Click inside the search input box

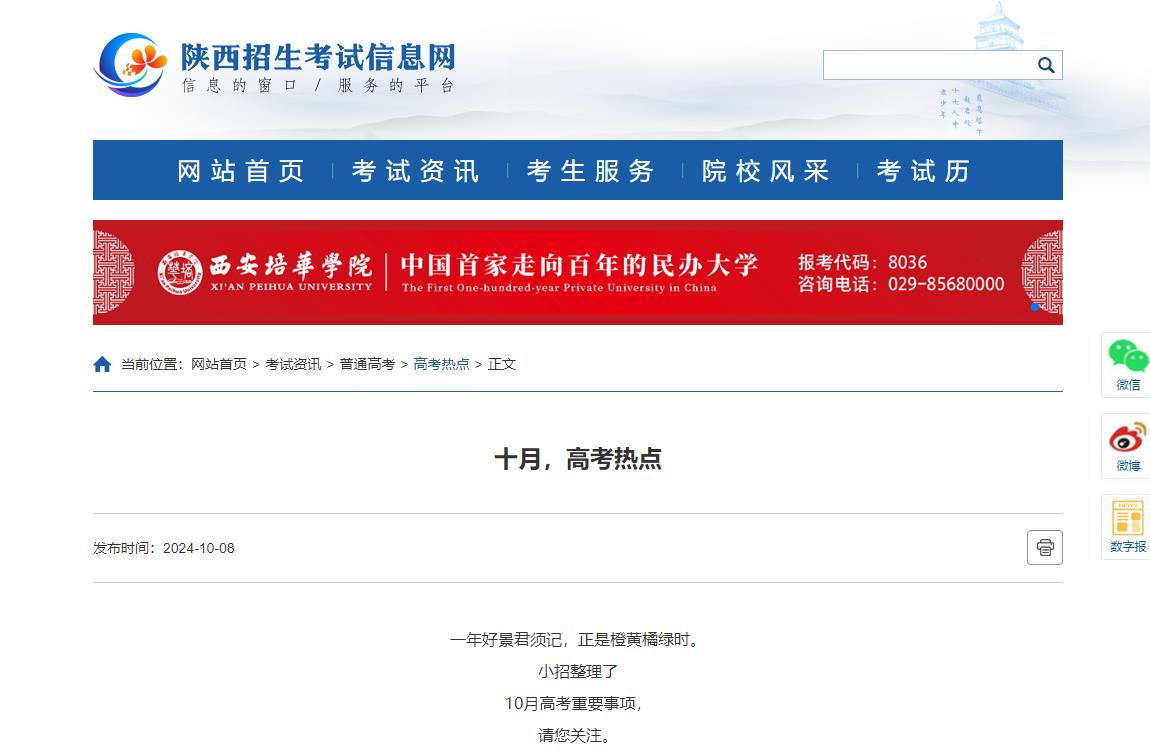(x=920, y=64)
